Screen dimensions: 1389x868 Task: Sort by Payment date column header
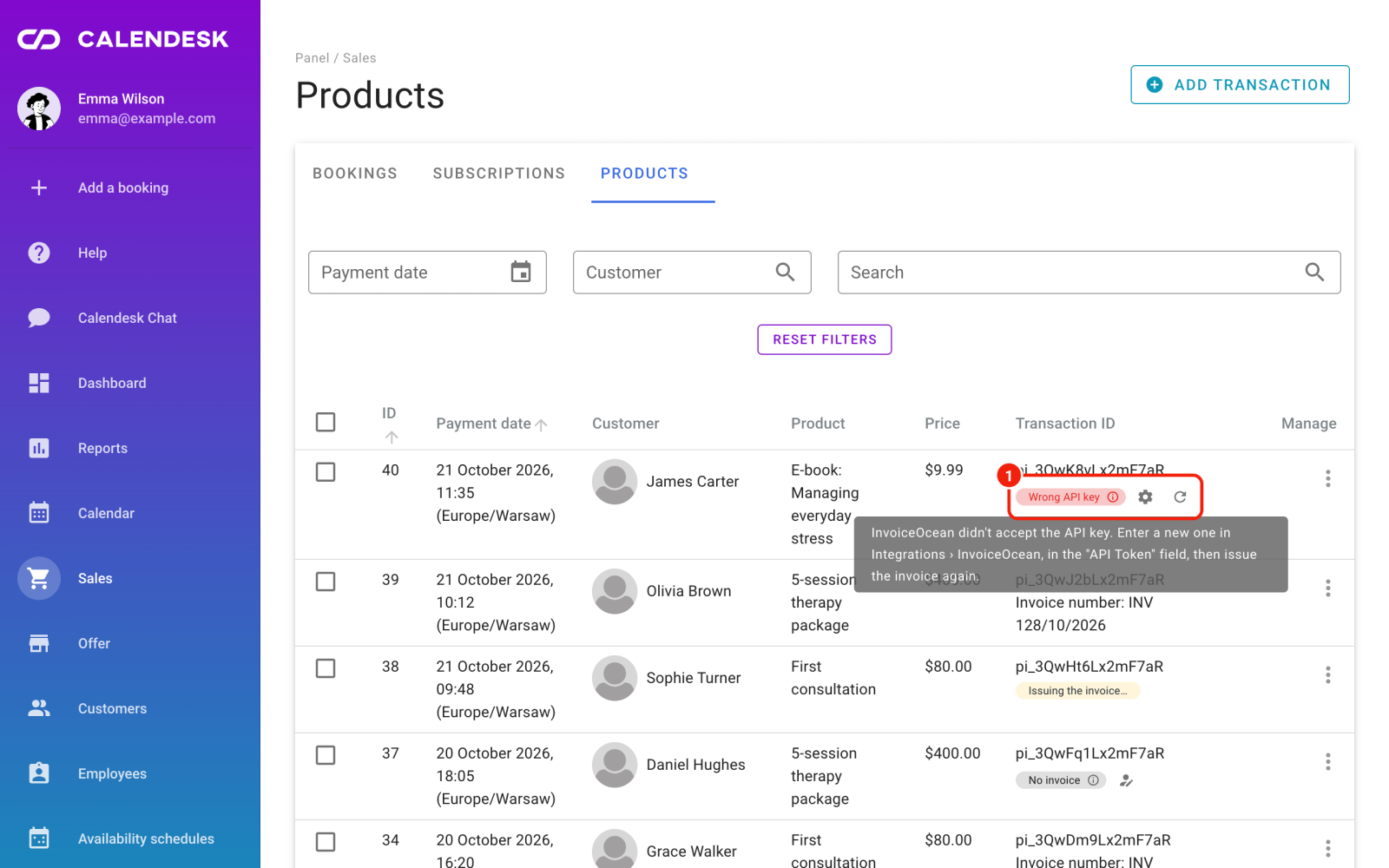coord(491,424)
